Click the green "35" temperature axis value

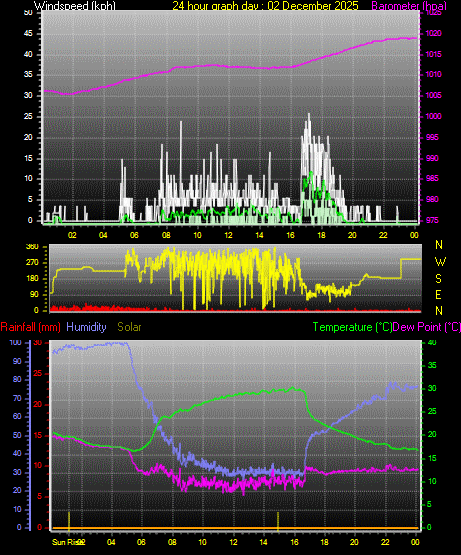click(432, 366)
